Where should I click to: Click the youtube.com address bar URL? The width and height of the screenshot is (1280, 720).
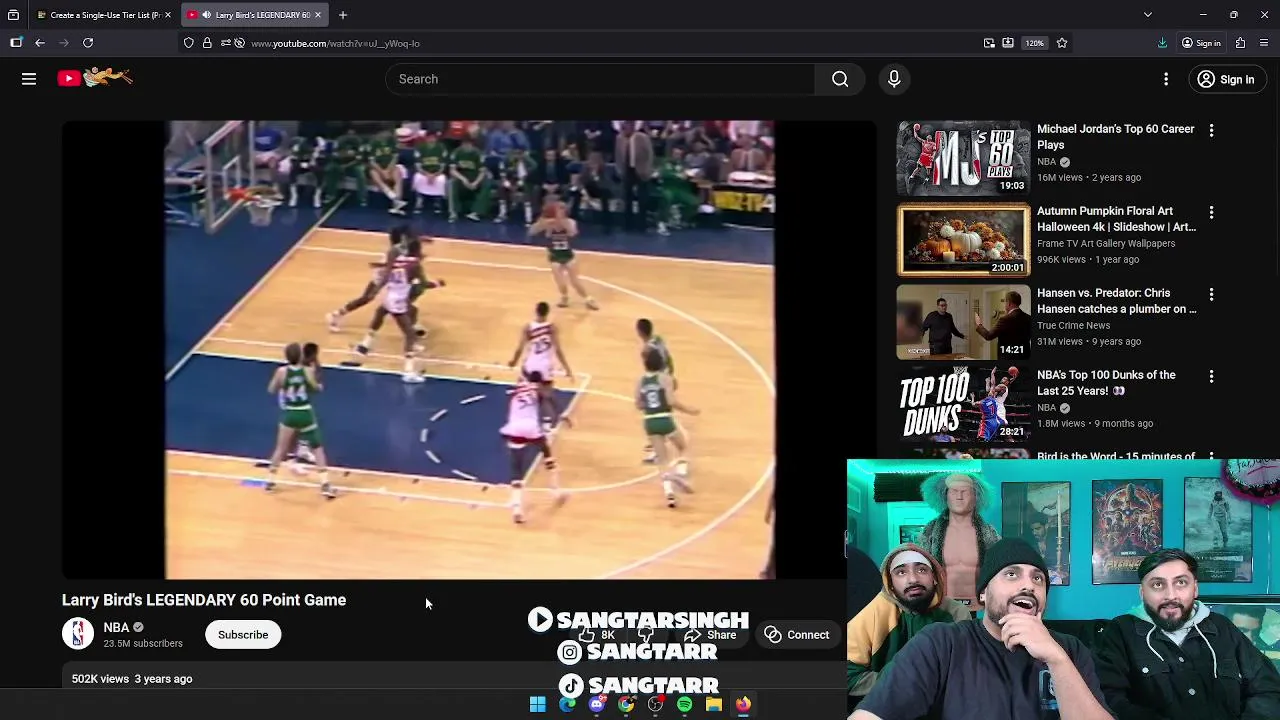[335, 43]
